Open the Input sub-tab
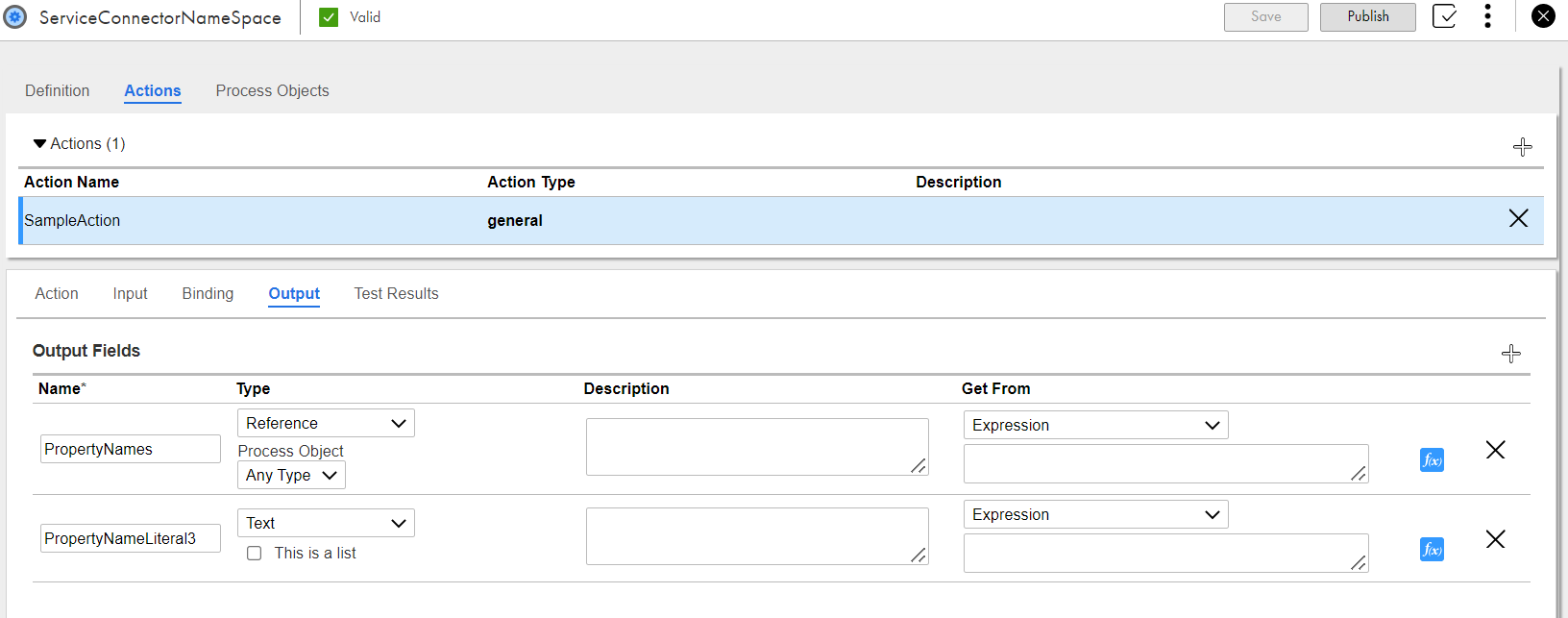 click(x=130, y=293)
